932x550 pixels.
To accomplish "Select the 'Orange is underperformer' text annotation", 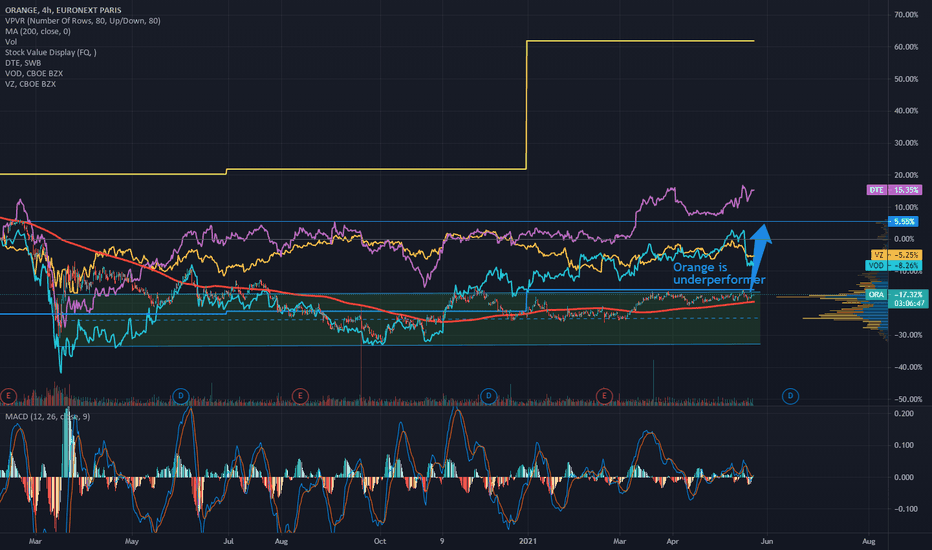I will tap(718, 274).
